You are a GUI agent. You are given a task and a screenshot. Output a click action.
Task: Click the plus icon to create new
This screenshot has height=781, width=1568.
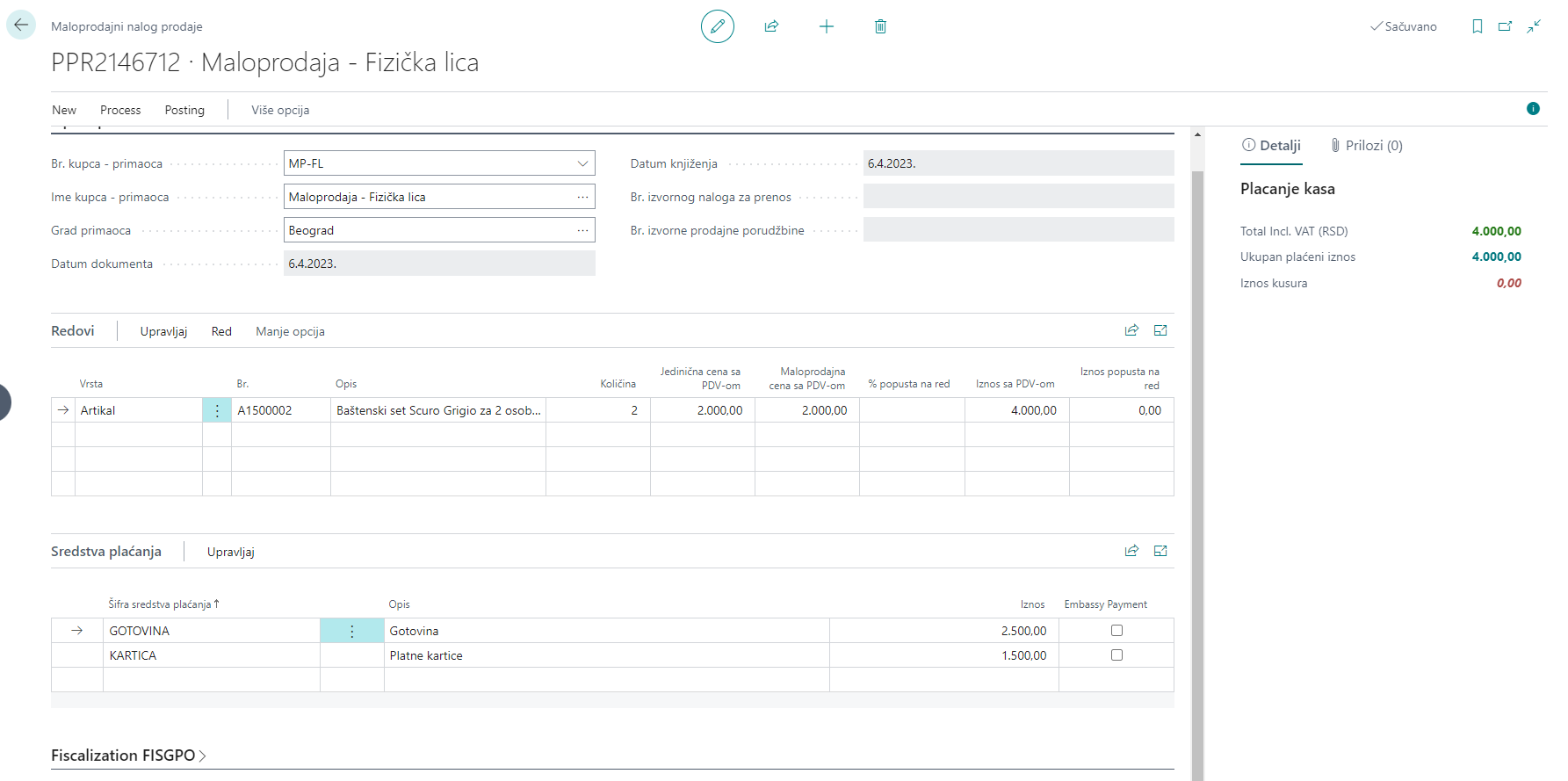click(x=826, y=26)
